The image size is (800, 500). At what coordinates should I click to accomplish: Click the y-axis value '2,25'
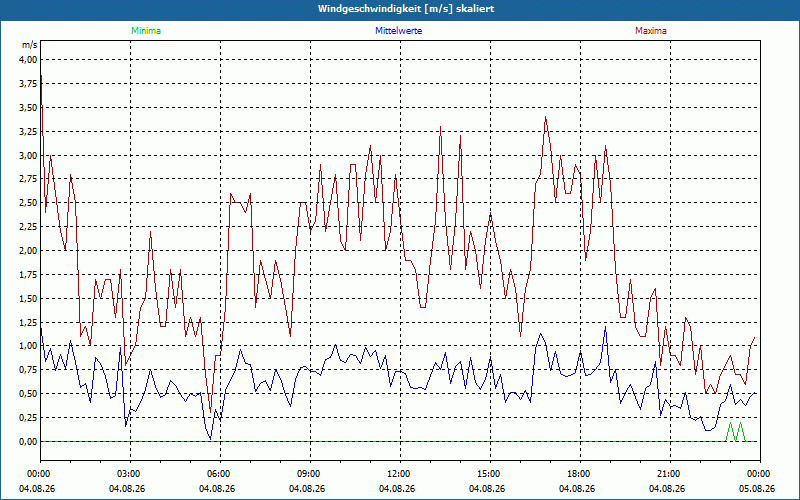click(x=28, y=227)
